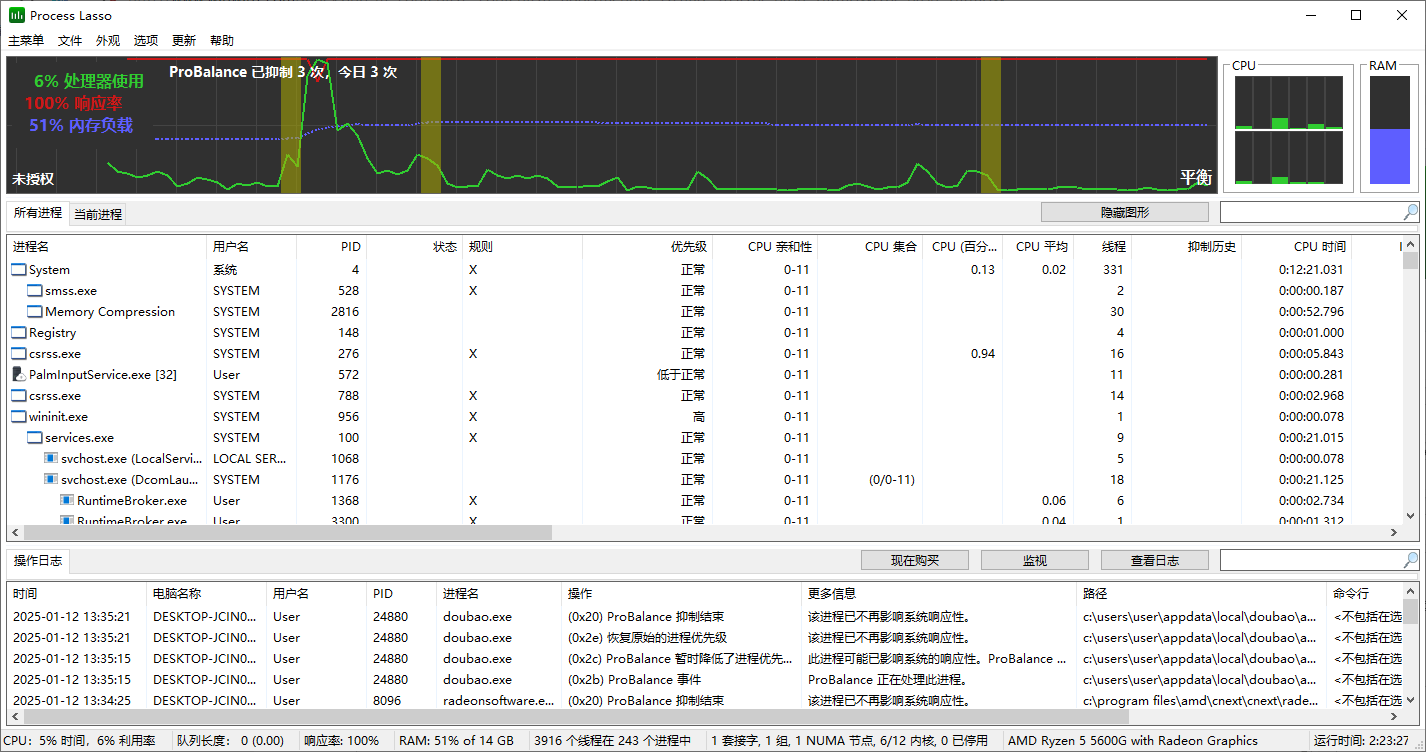This screenshot has height=752, width=1426.
Task: Click the services.exe icon in tree
Action: pyautogui.click(x=35, y=438)
